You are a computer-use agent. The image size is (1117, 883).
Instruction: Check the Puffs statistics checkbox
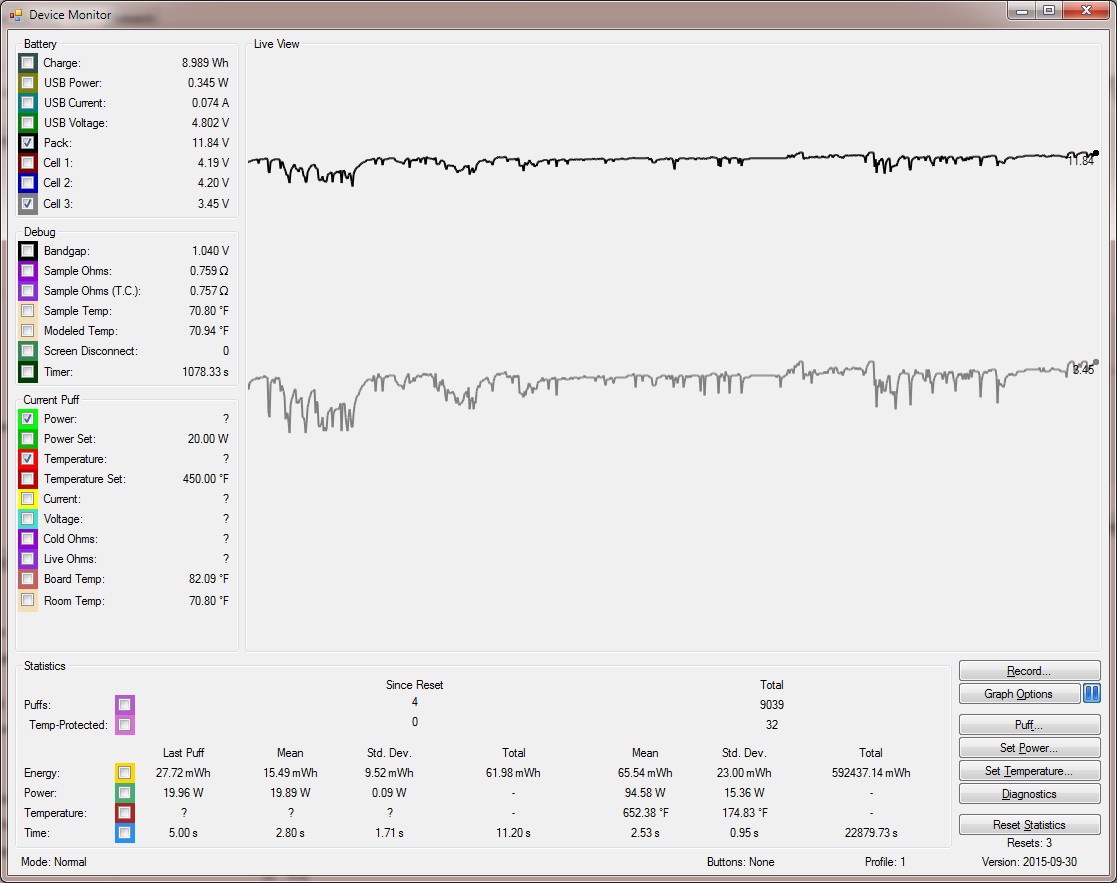click(125, 705)
